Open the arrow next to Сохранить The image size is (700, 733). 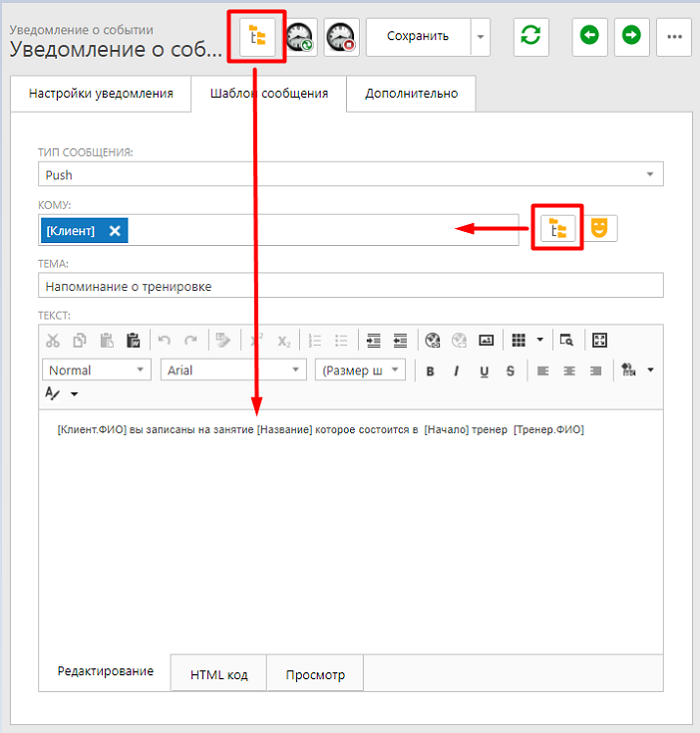[x=480, y=37]
